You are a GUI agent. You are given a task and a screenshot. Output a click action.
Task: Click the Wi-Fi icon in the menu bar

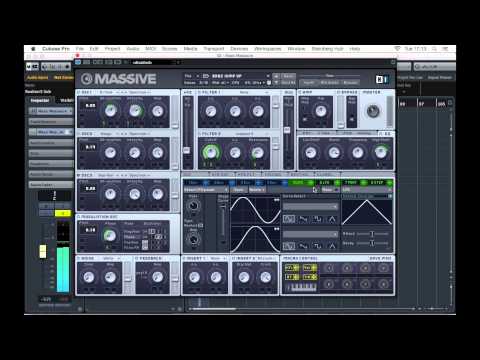pyautogui.click(x=397, y=49)
